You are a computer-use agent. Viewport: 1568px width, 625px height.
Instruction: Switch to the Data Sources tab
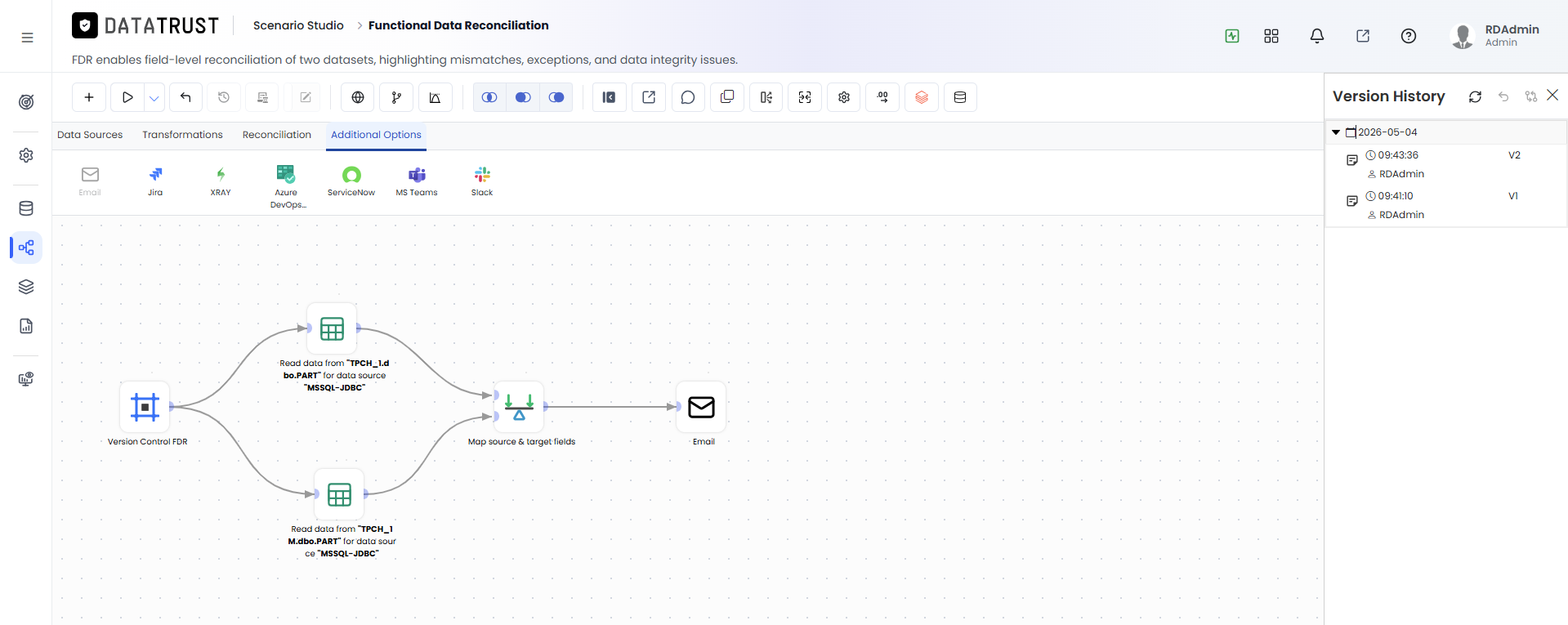(x=90, y=135)
